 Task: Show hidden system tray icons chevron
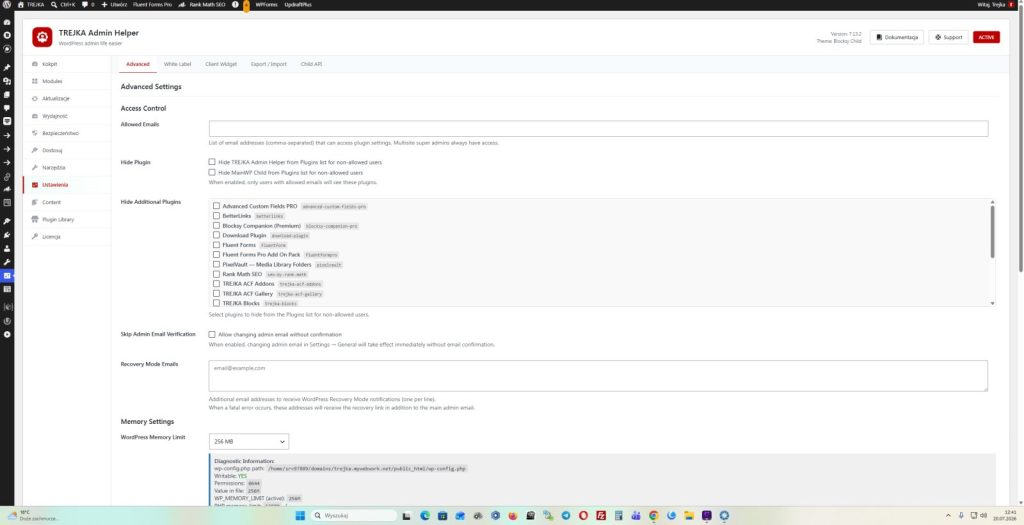click(x=949, y=515)
